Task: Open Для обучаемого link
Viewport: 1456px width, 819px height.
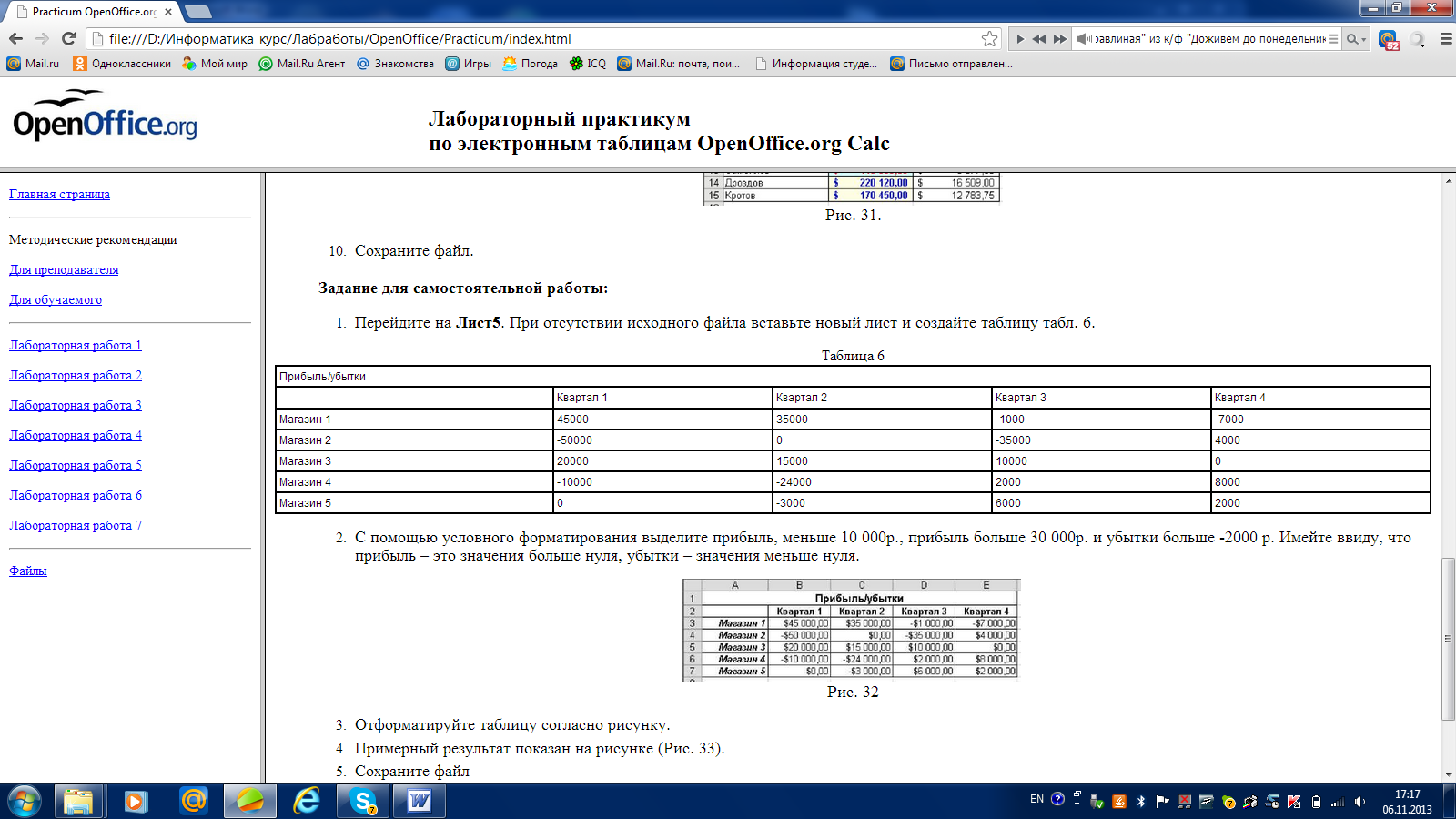Action: 56,299
